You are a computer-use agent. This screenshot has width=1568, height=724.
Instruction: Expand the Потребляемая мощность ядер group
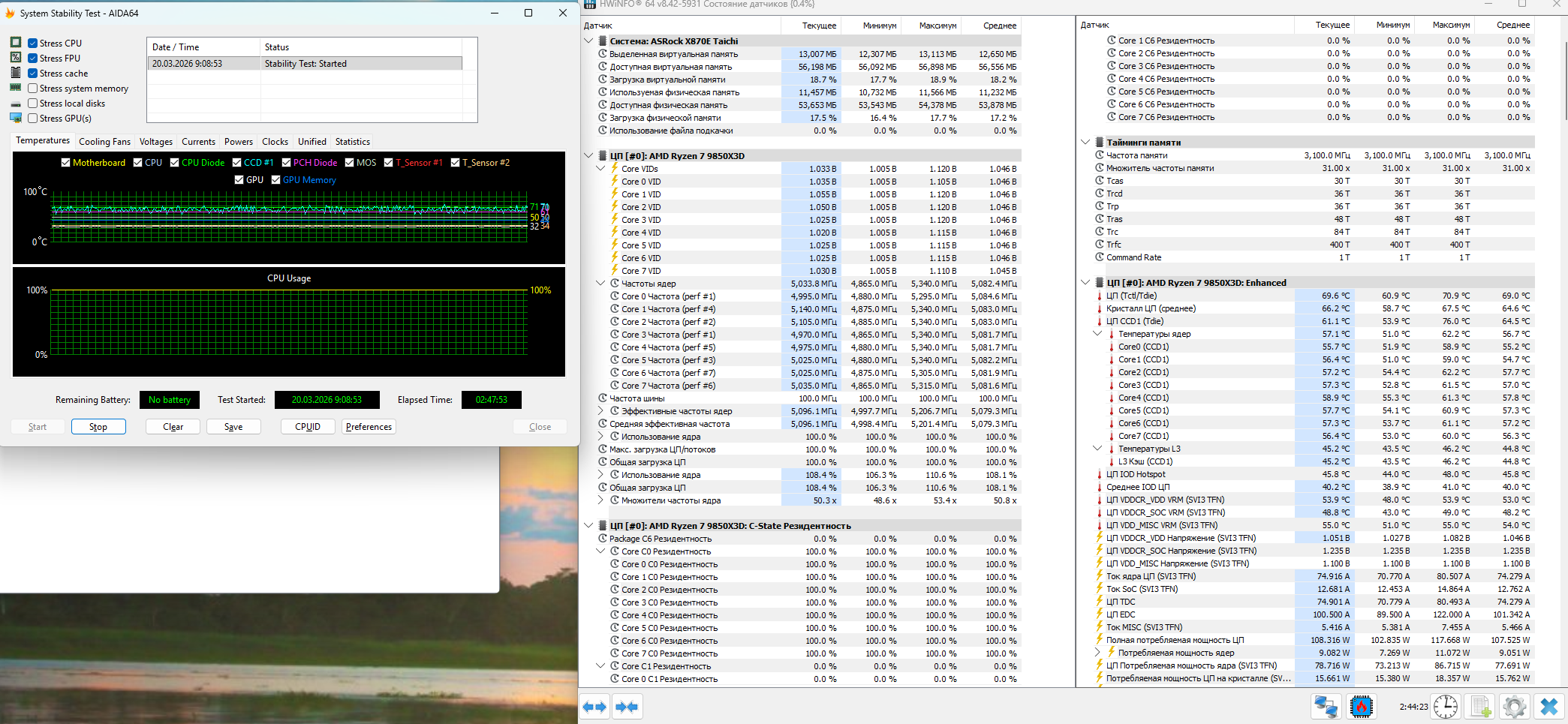tap(1097, 652)
